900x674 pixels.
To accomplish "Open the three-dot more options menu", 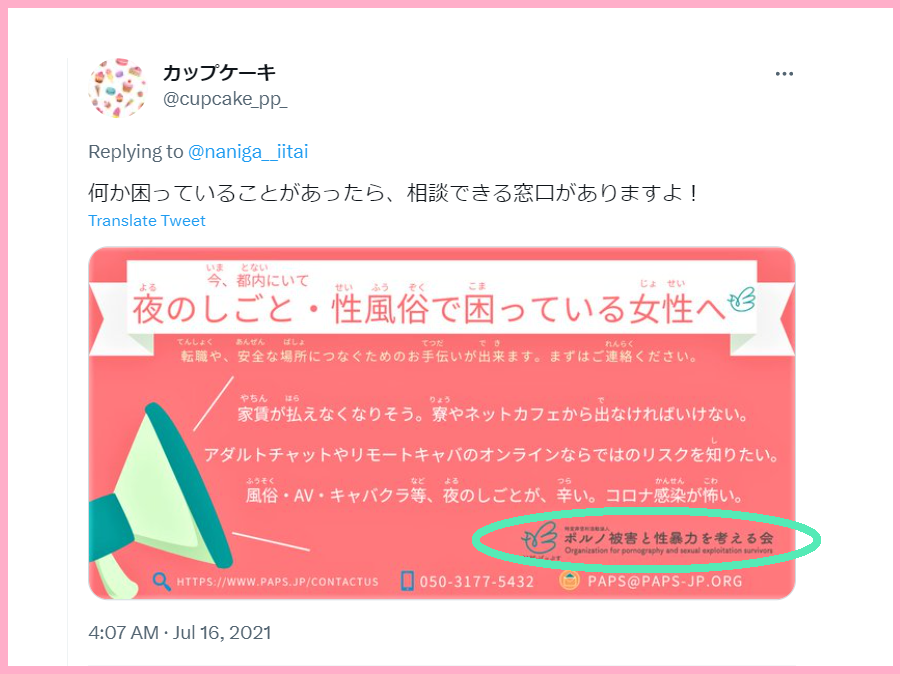I will (784, 74).
